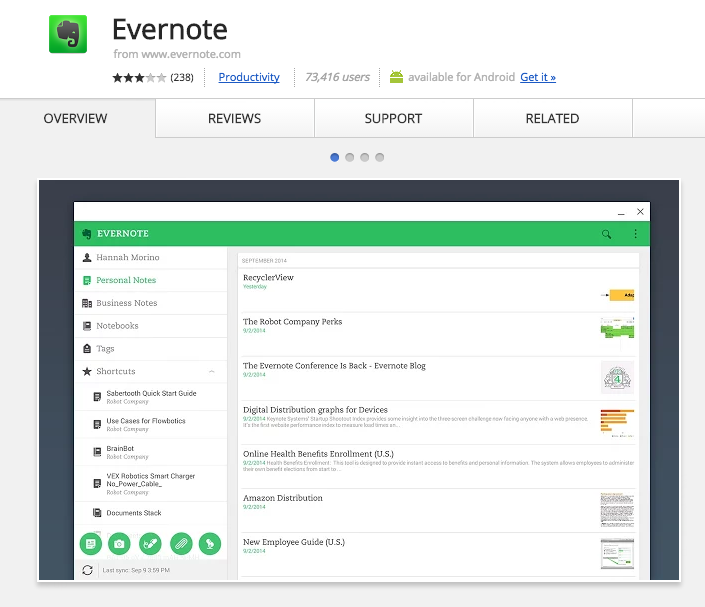705x607 pixels.
Task: Click the Productivity category link
Action: tap(249, 77)
